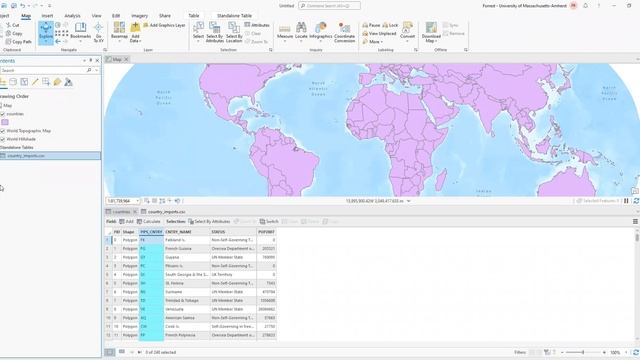Switch to the Table contextual tab
The height and width of the screenshot is (360, 640).
[194, 16]
